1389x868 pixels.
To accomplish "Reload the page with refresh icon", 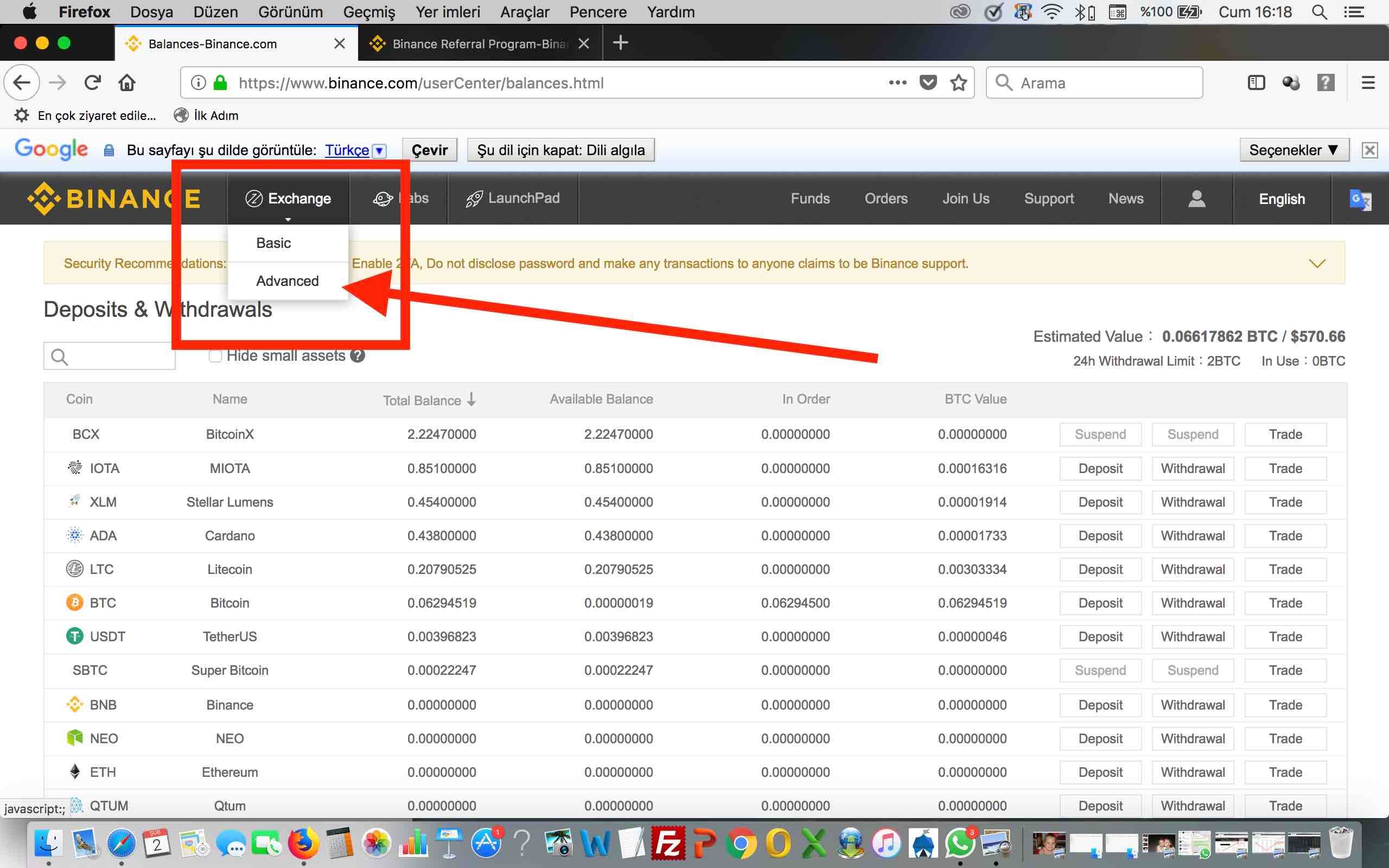I will [92, 82].
